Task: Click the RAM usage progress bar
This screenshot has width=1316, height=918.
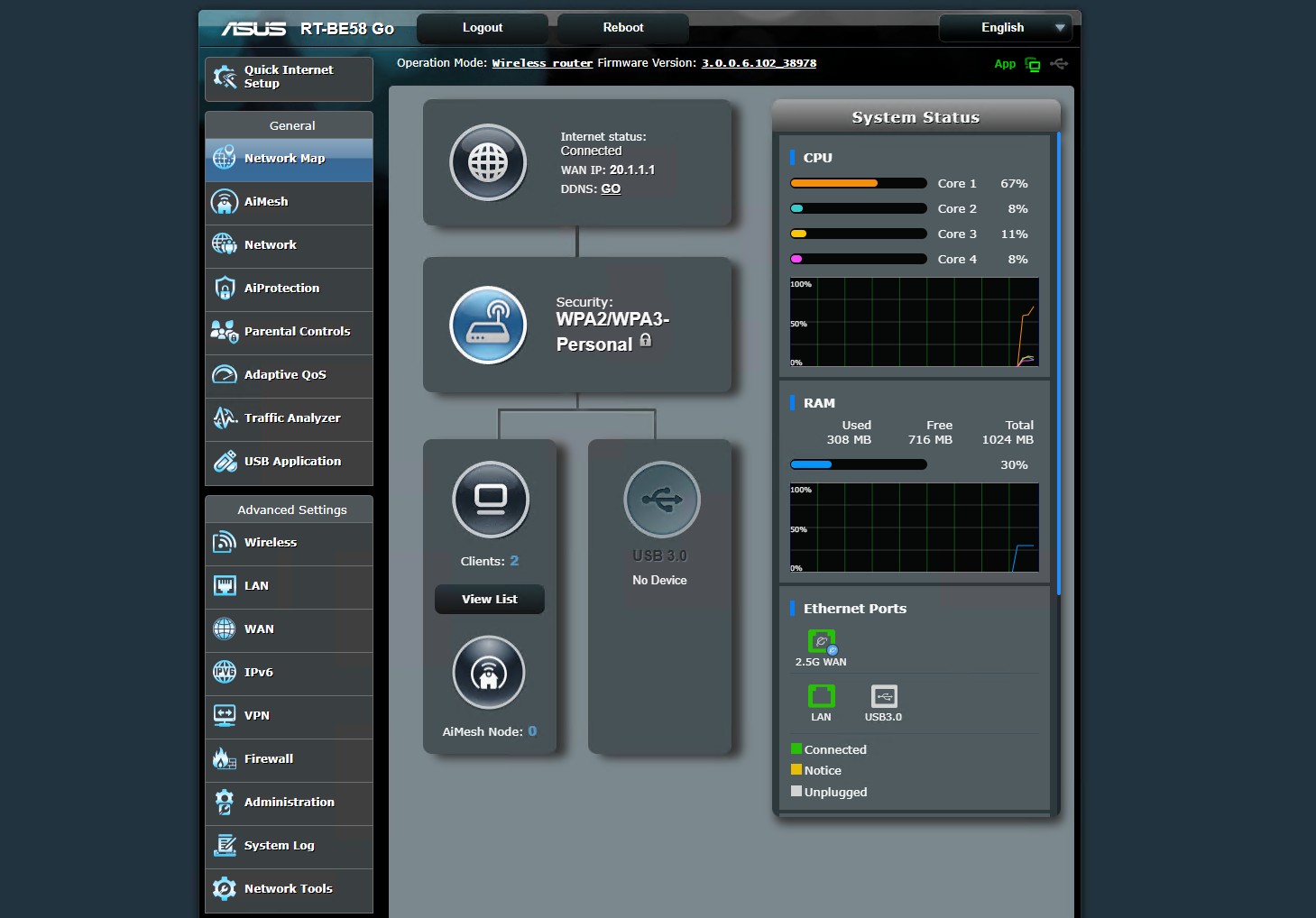Action: 858,465
